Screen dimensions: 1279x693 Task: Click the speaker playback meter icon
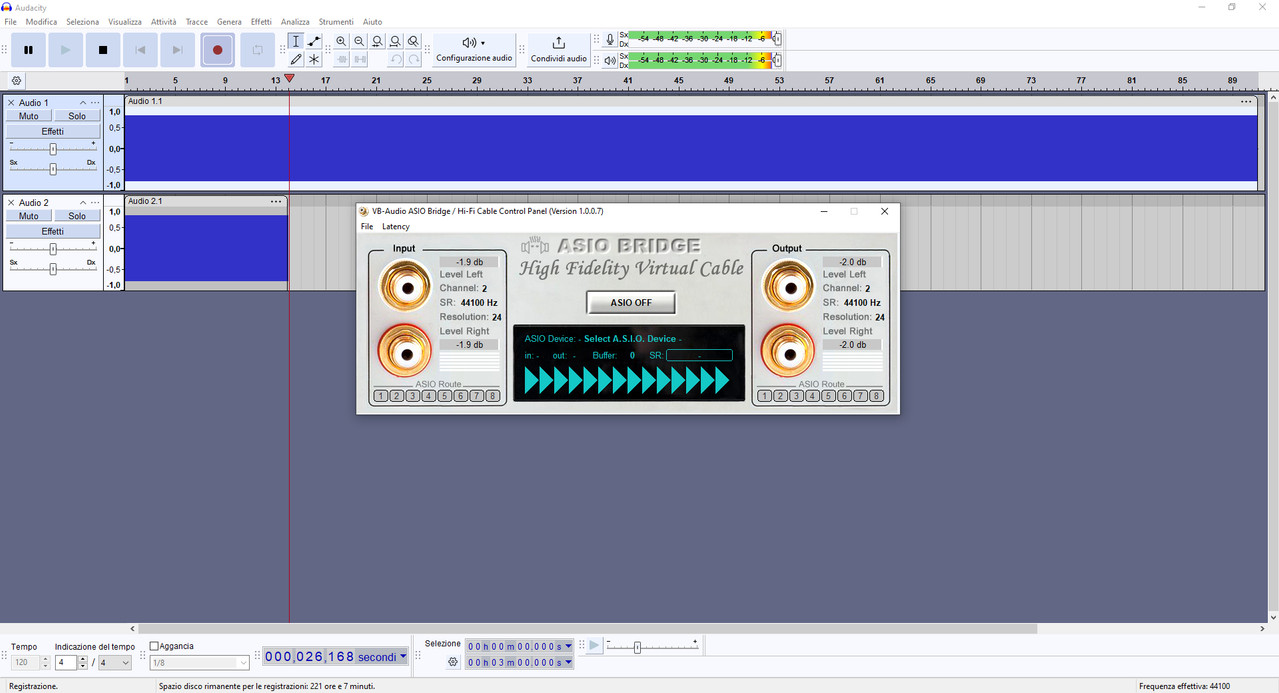pyautogui.click(x=610, y=60)
